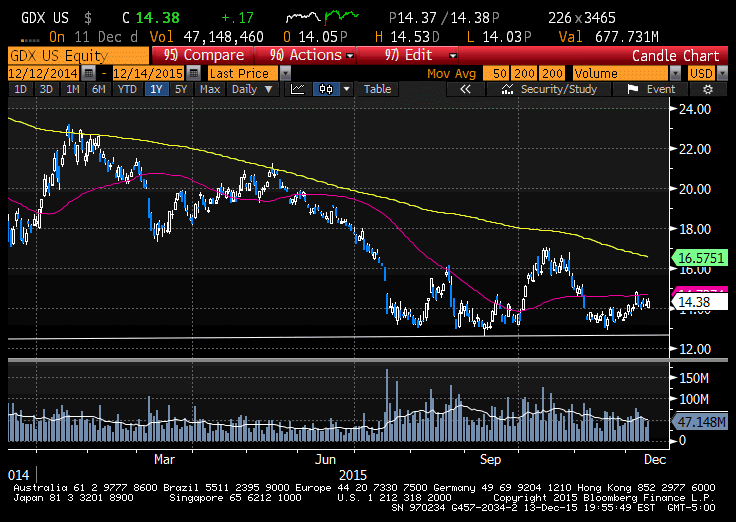This screenshot has width=736, height=522.
Task: Click the white 14.38 last price label
Action: coord(700,302)
